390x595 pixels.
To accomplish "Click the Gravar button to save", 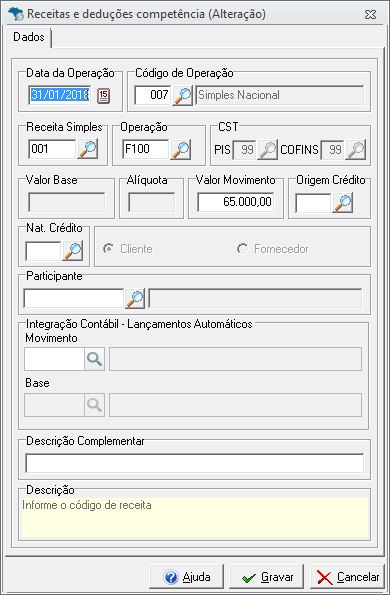I will point(267,577).
